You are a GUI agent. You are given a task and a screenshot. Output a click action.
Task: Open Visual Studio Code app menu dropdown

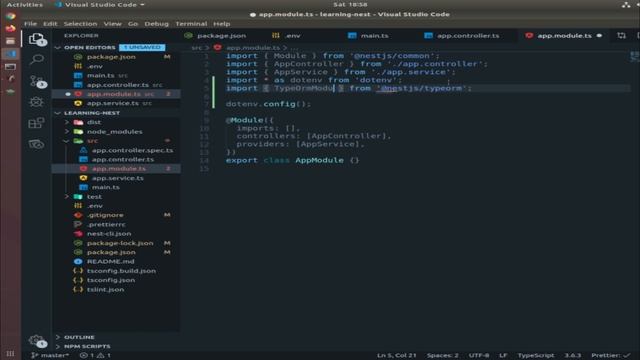(x=100, y=4)
